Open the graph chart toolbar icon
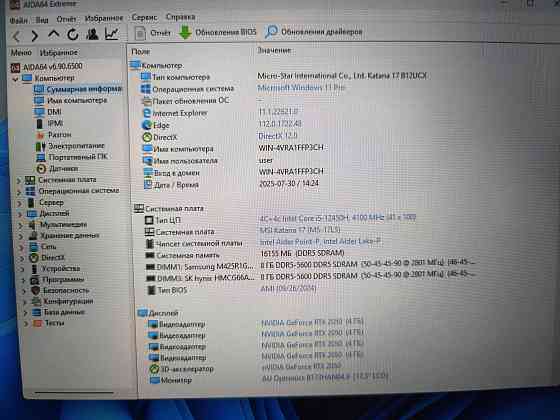This screenshot has width=560, height=420. tap(111, 34)
